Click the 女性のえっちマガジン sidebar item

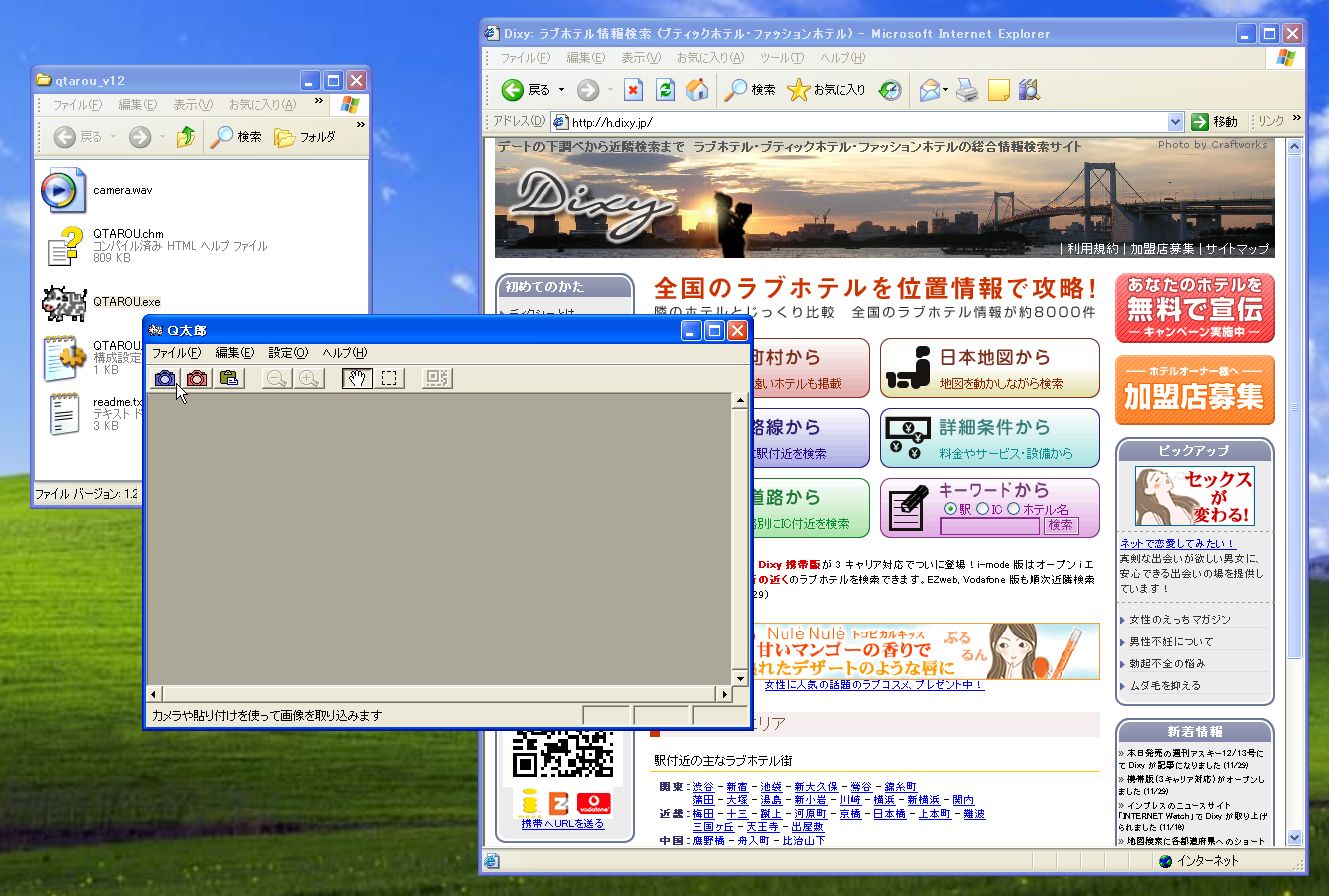(x=1180, y=620)
